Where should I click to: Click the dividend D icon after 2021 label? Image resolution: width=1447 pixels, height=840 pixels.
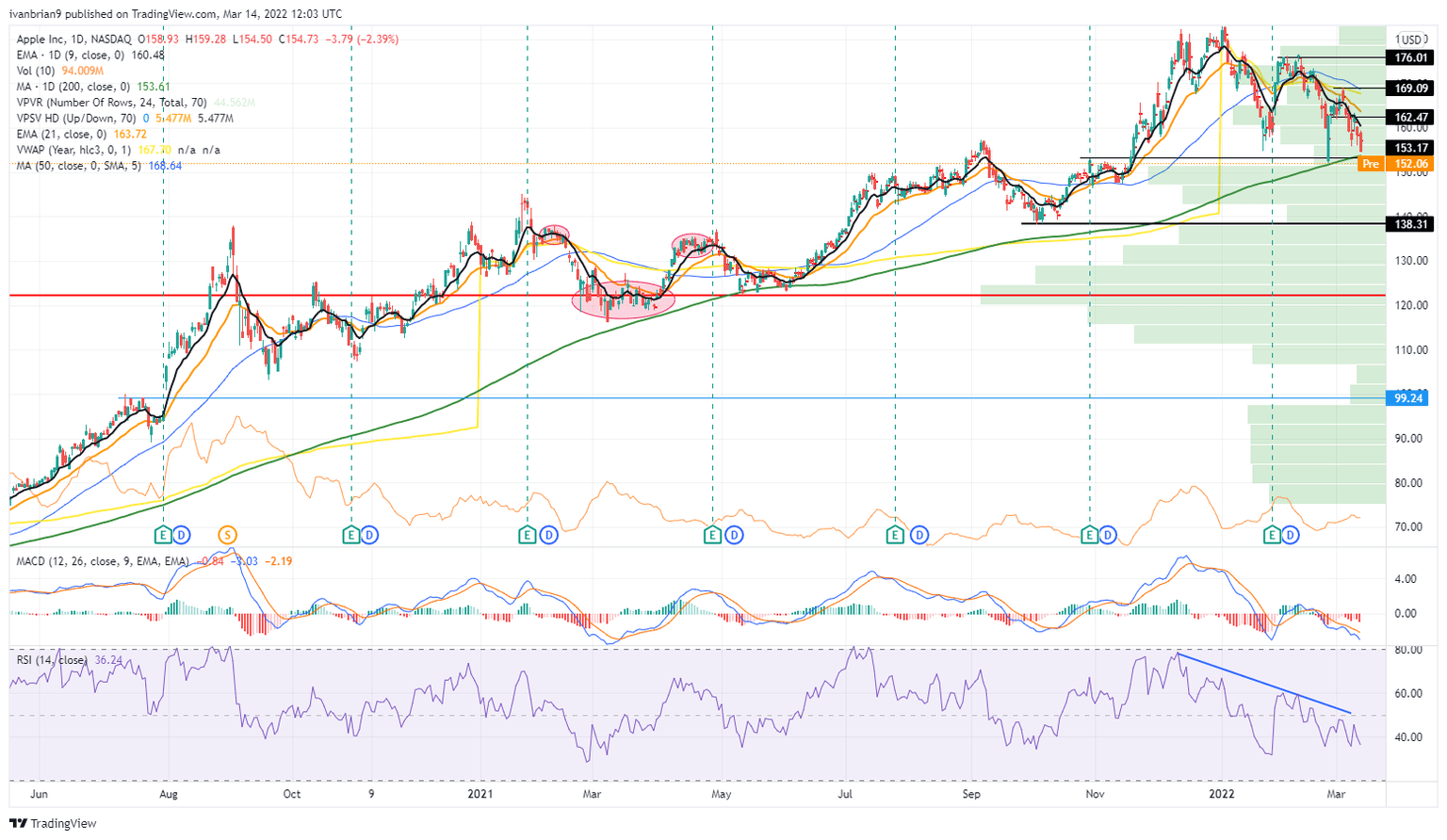[548, 535]
